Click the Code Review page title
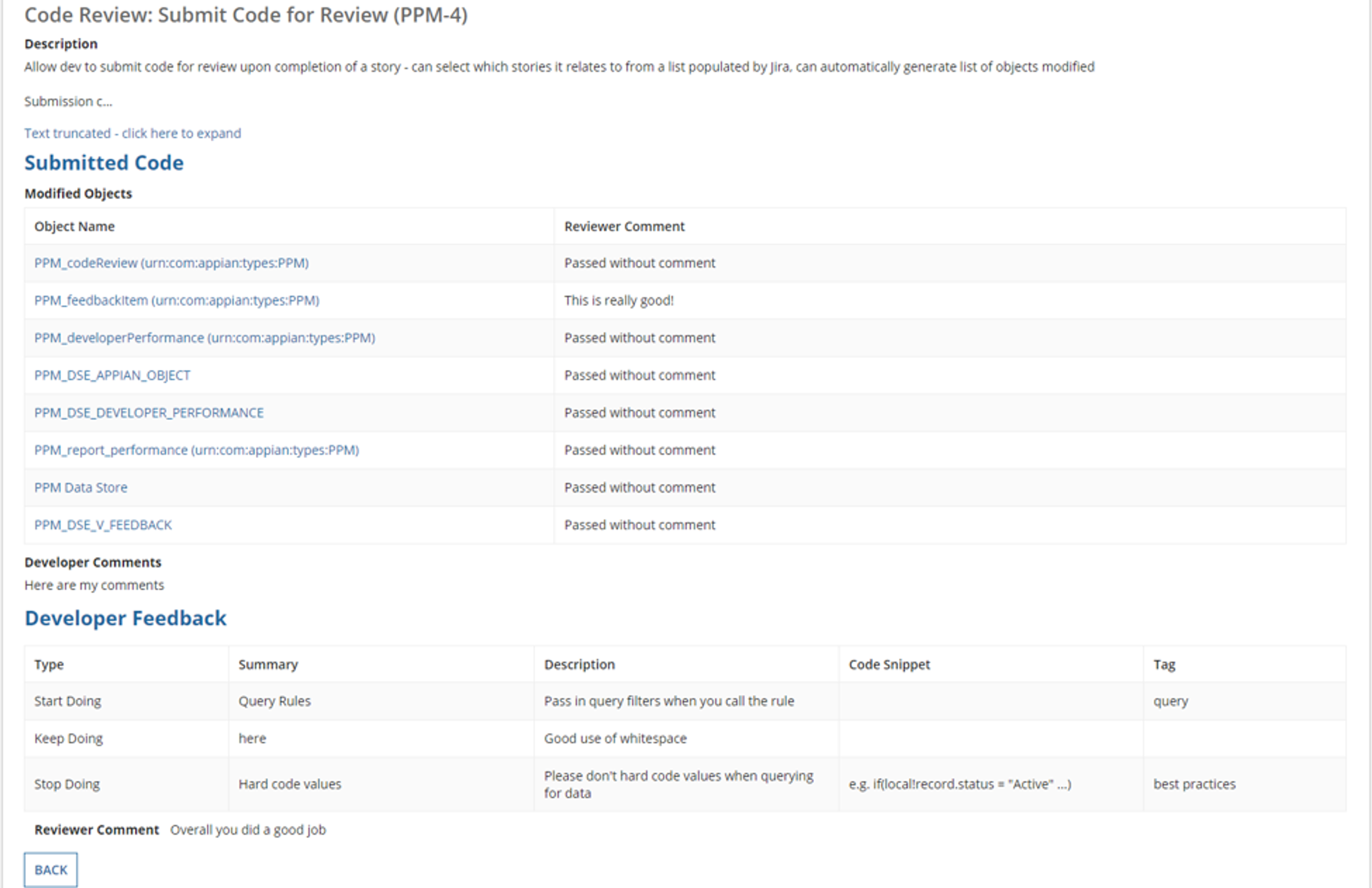1372x888 pixels. [245, 15]
